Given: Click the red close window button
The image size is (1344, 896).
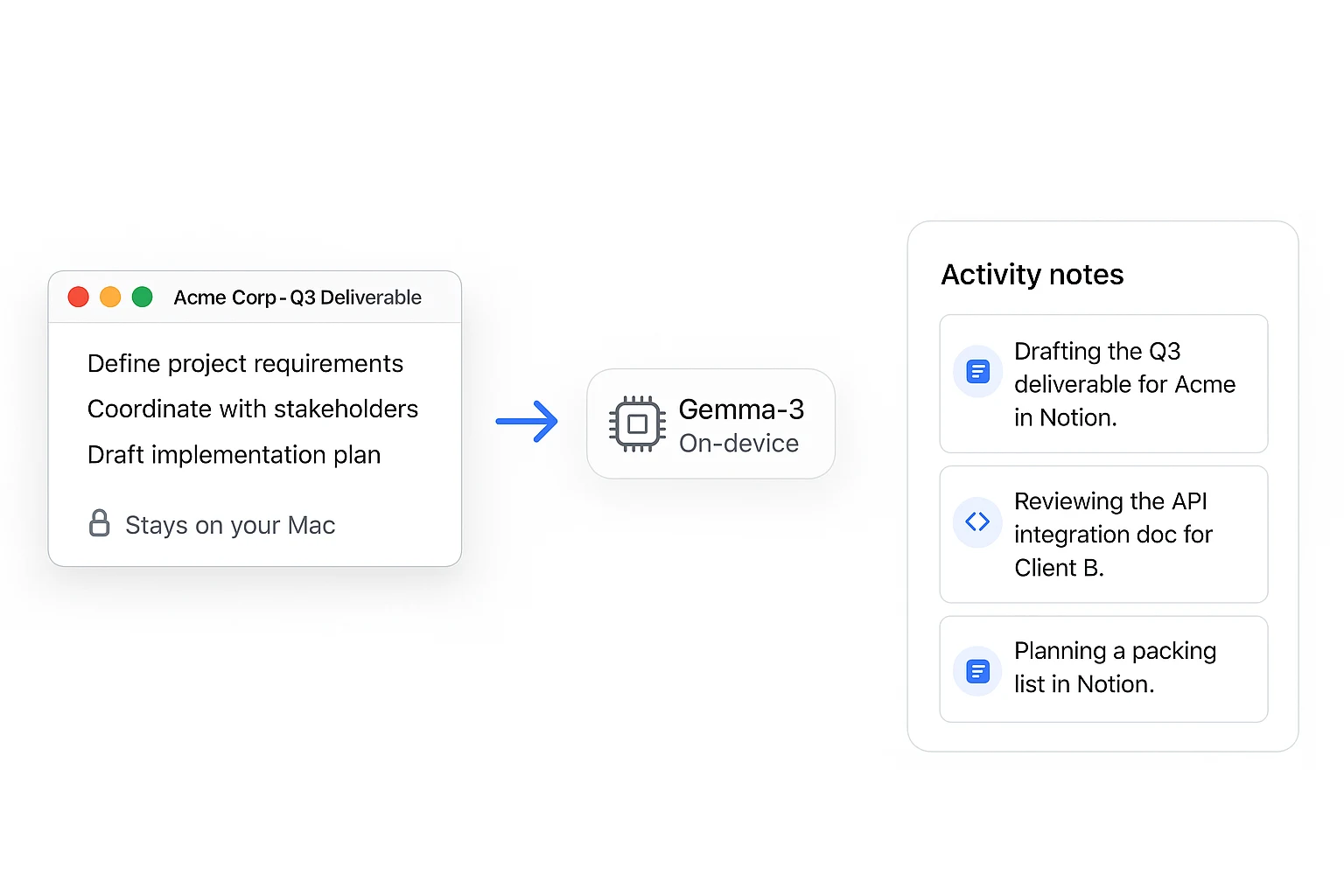Looking at the screenshot, I should pos(79,297).
